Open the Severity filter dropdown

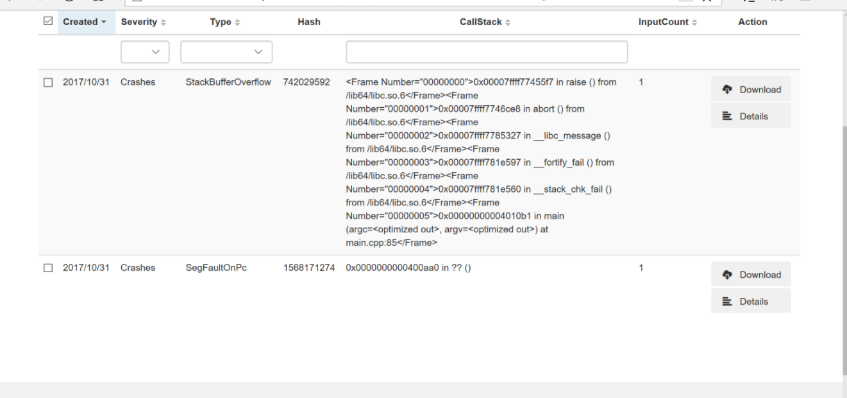click(x=145, y=52)
